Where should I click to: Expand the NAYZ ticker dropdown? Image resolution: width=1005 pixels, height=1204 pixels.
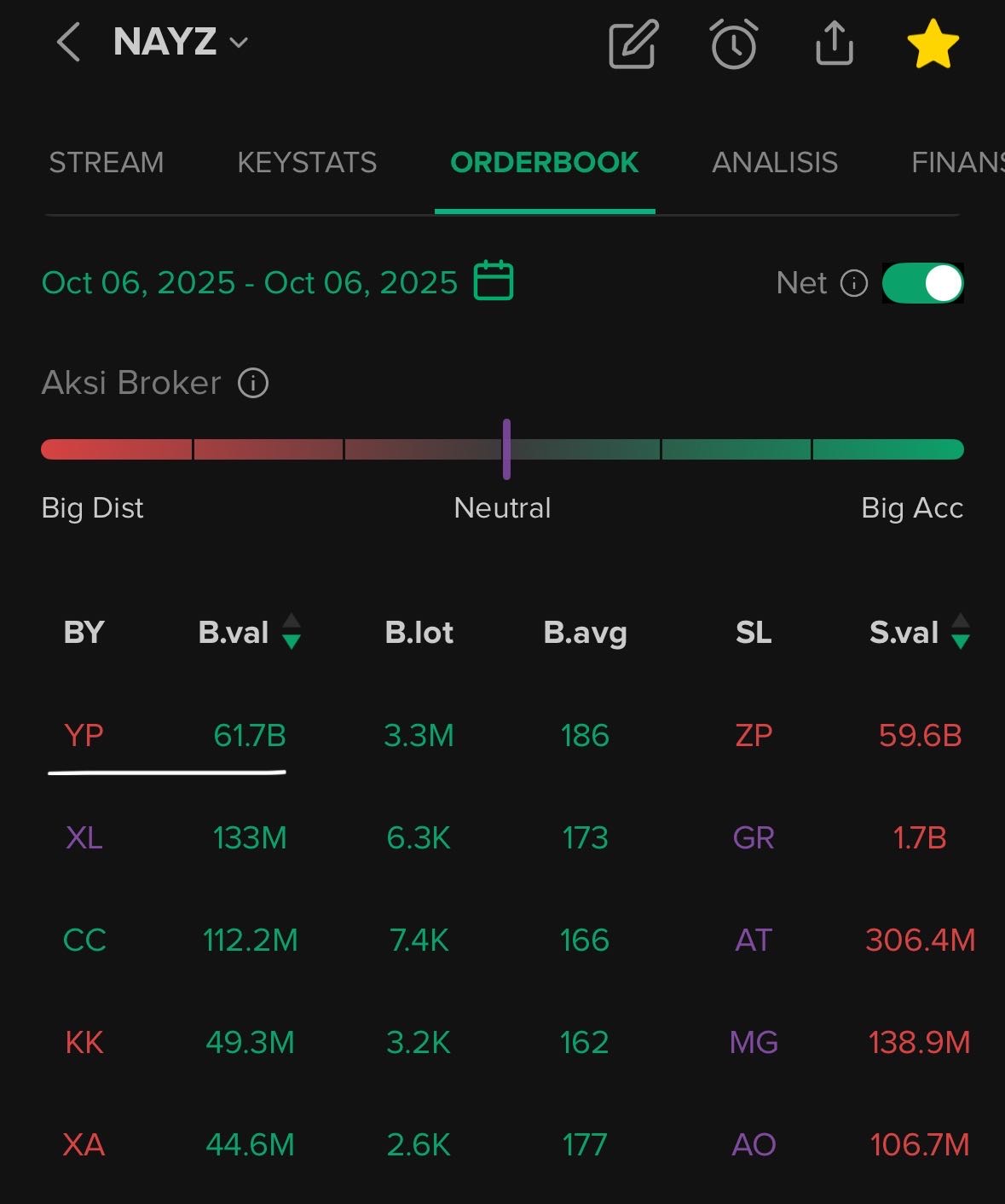click(x=239, y=43)
